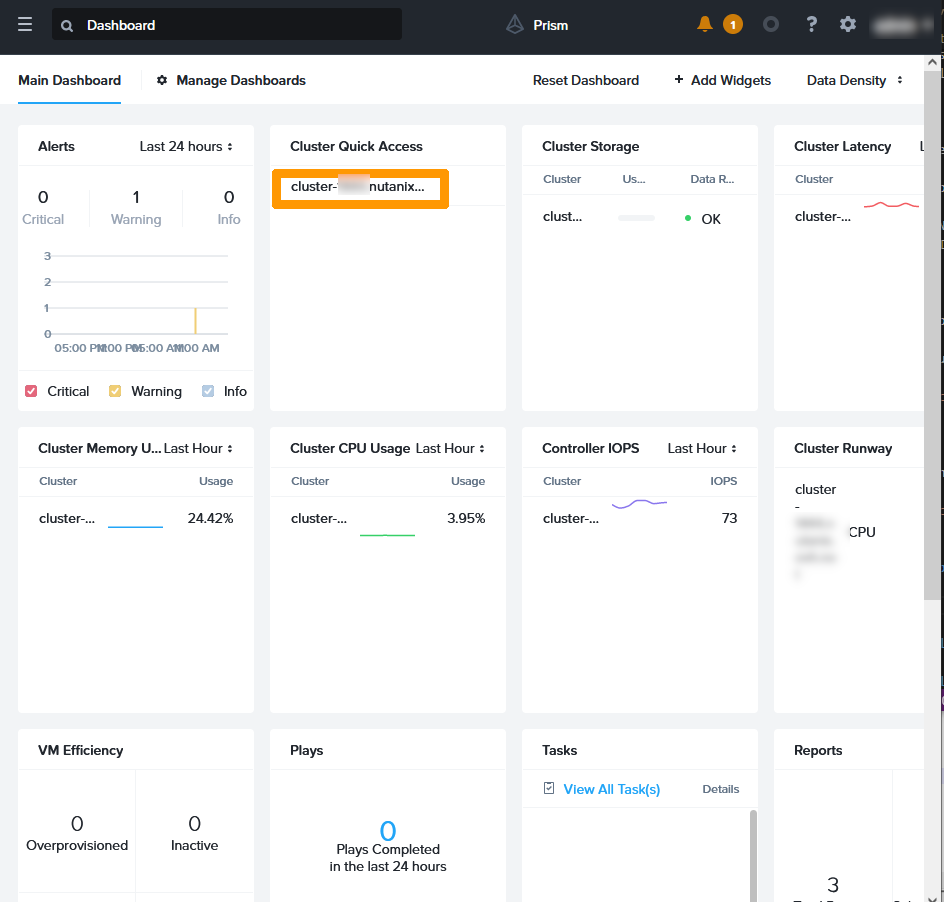Toggle the Critical alerts checkbox
Viewport: 944px width, 902px height.
coord(31,391)
